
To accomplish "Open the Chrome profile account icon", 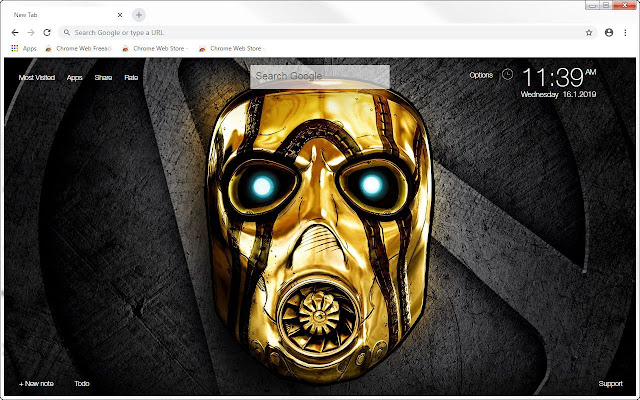I will [609, 33].
